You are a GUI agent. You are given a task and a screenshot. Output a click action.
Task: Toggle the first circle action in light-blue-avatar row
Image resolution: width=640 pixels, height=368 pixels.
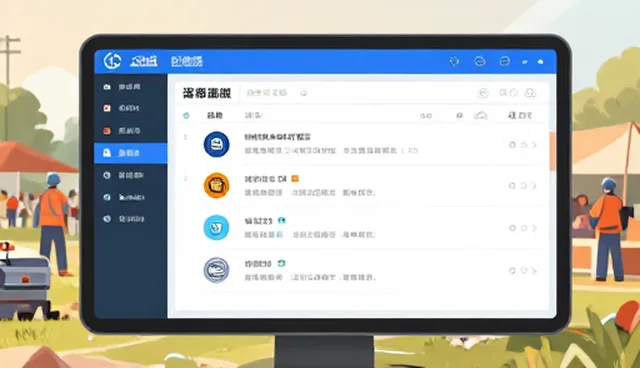pyautogui.click(x=512, y=228)
